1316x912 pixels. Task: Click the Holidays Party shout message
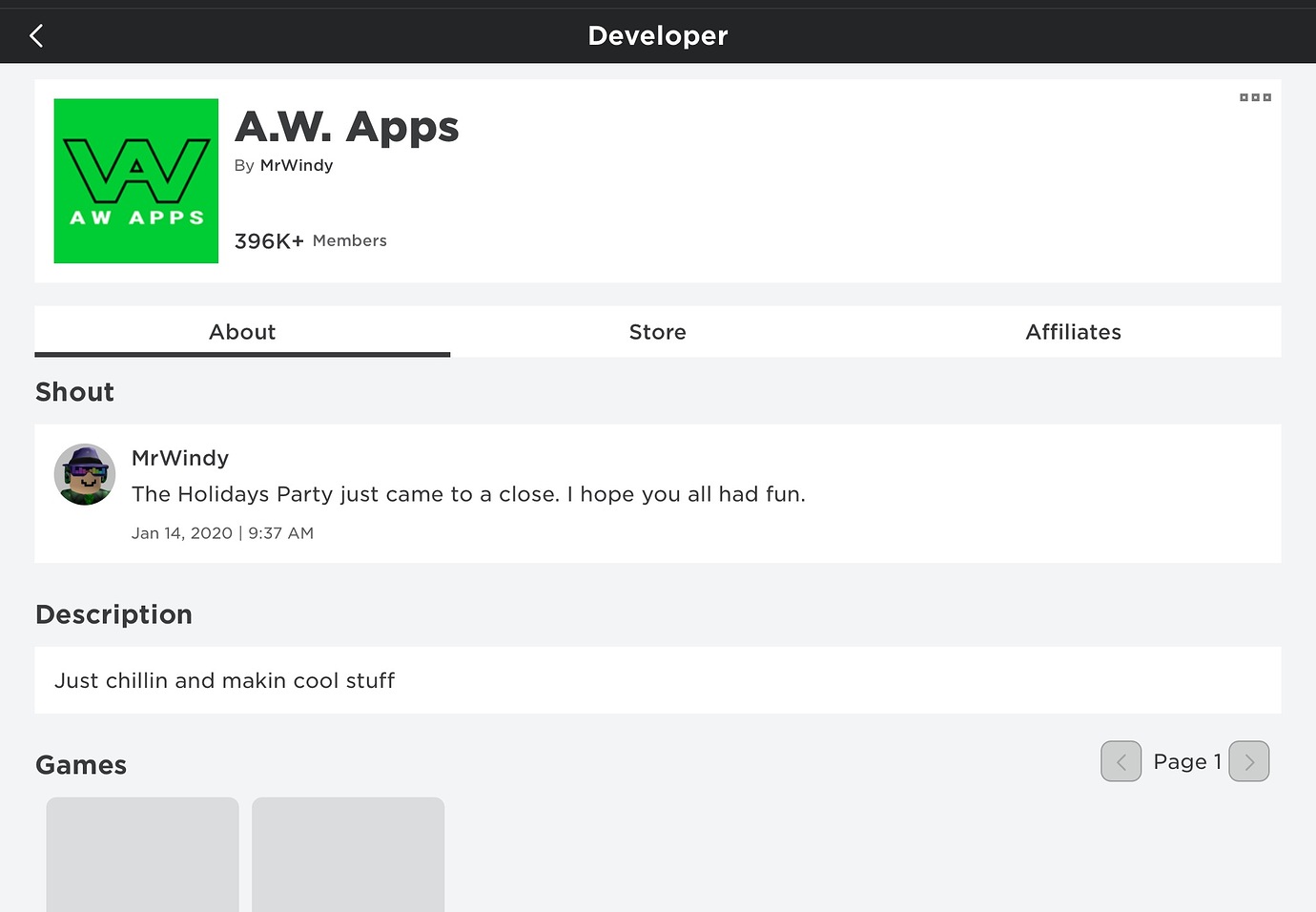[x=469, y=494]
